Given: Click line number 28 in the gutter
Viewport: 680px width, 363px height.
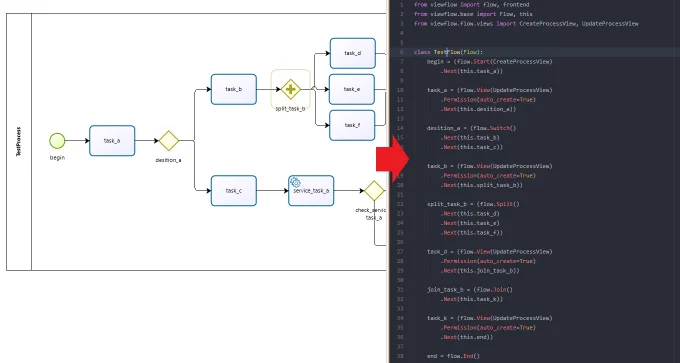Looking at the screenshot, I should click(x=400, y=261).
